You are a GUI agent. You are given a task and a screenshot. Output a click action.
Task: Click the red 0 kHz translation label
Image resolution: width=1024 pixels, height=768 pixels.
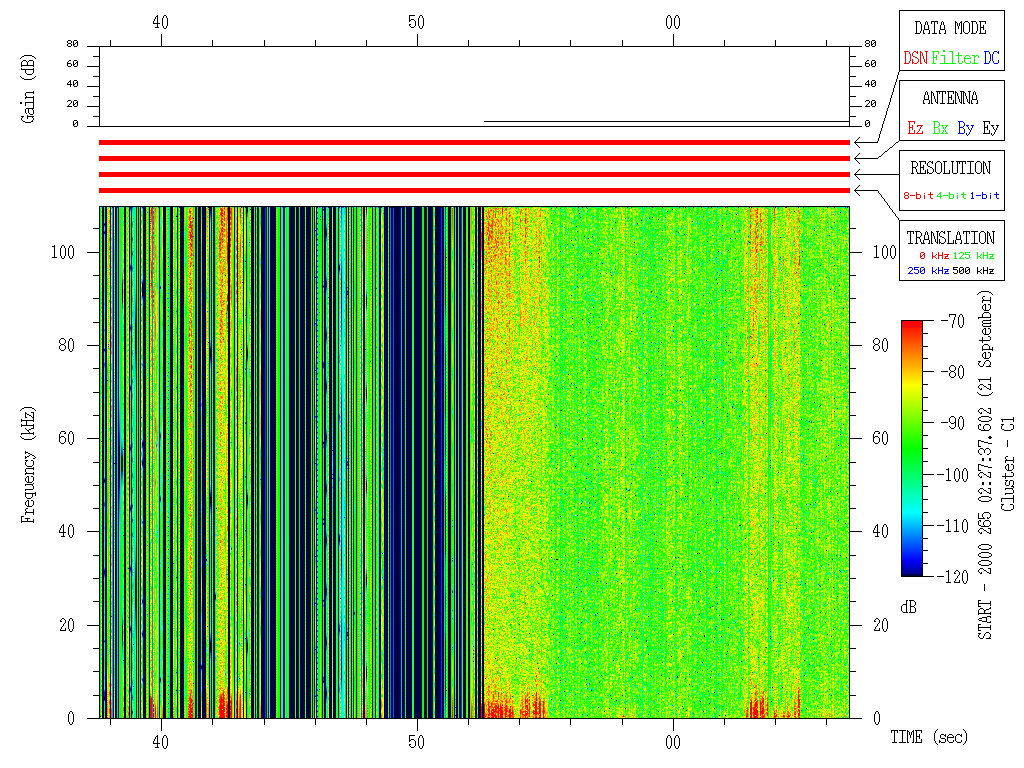pyautogui.click(x=934, y=257)
